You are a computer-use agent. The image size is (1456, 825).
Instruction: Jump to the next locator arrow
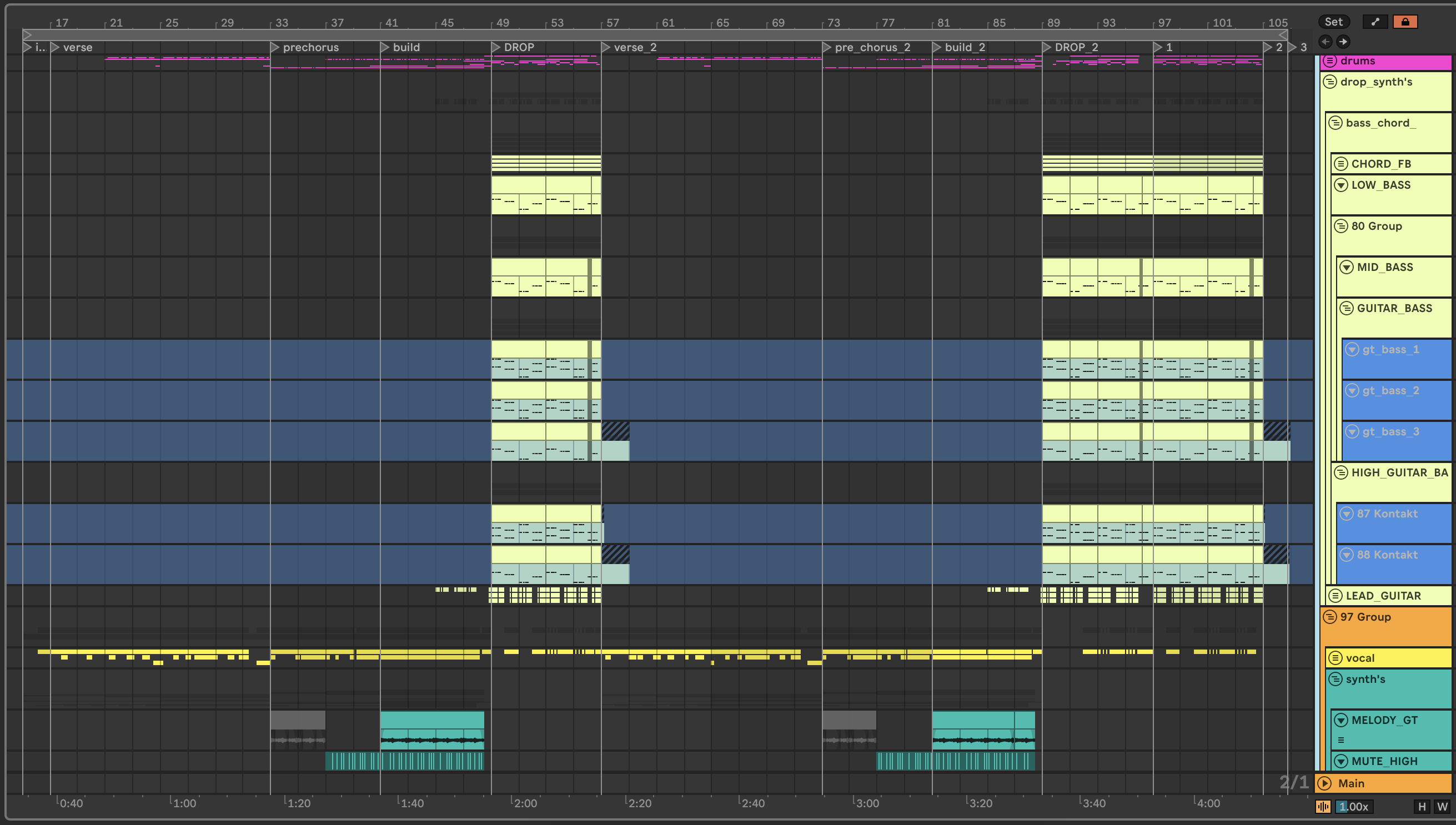click(1343, 42)
